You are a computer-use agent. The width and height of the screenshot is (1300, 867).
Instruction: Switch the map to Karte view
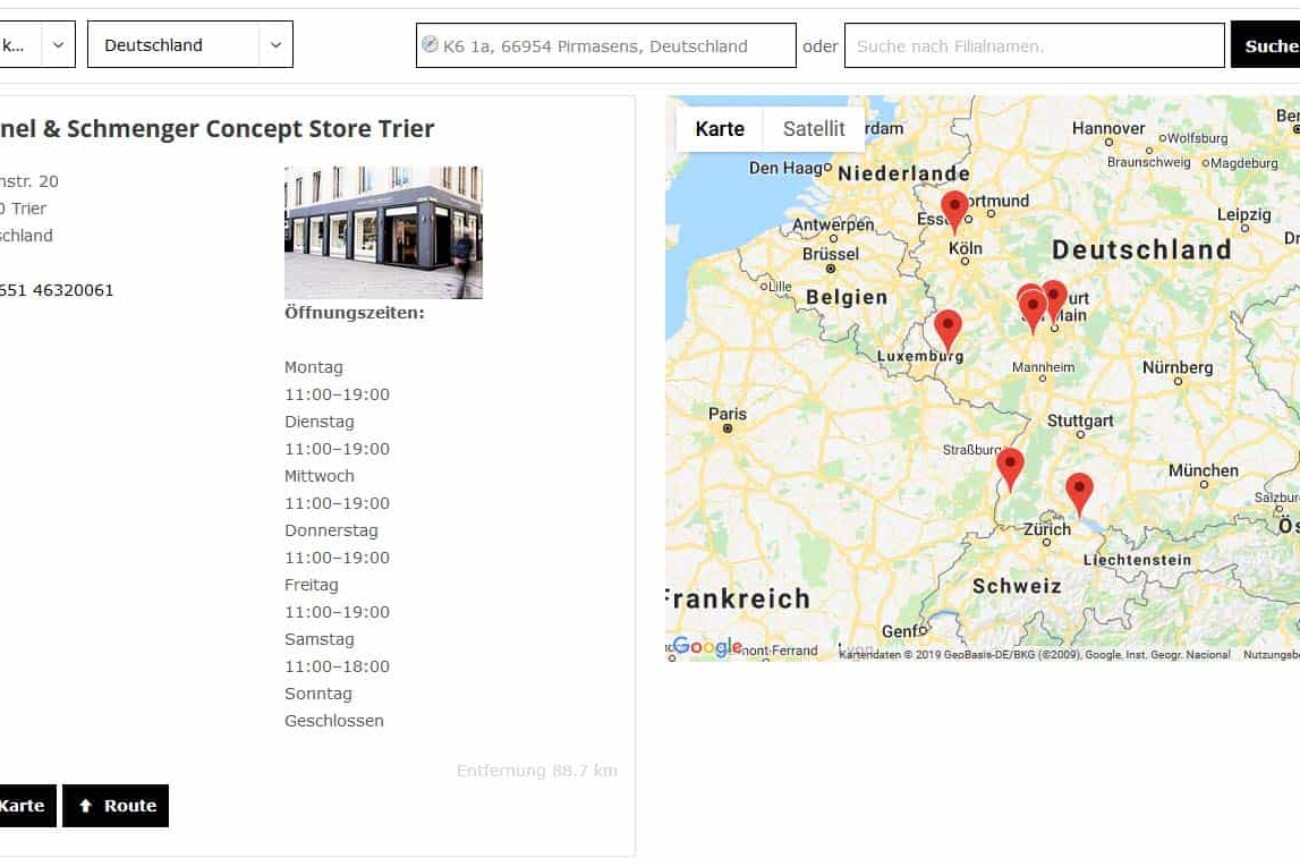click(x=720, y=129)
